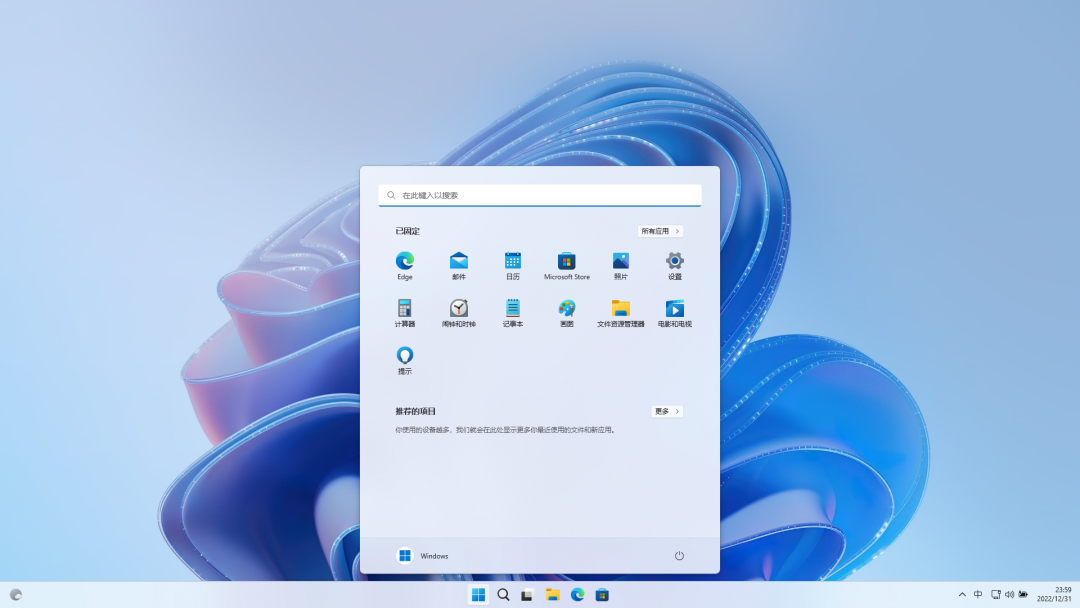The width and height of the screenshot is (1080, 608).
Task: Click the Windows account entry at bottom
Action: point(425,556)
